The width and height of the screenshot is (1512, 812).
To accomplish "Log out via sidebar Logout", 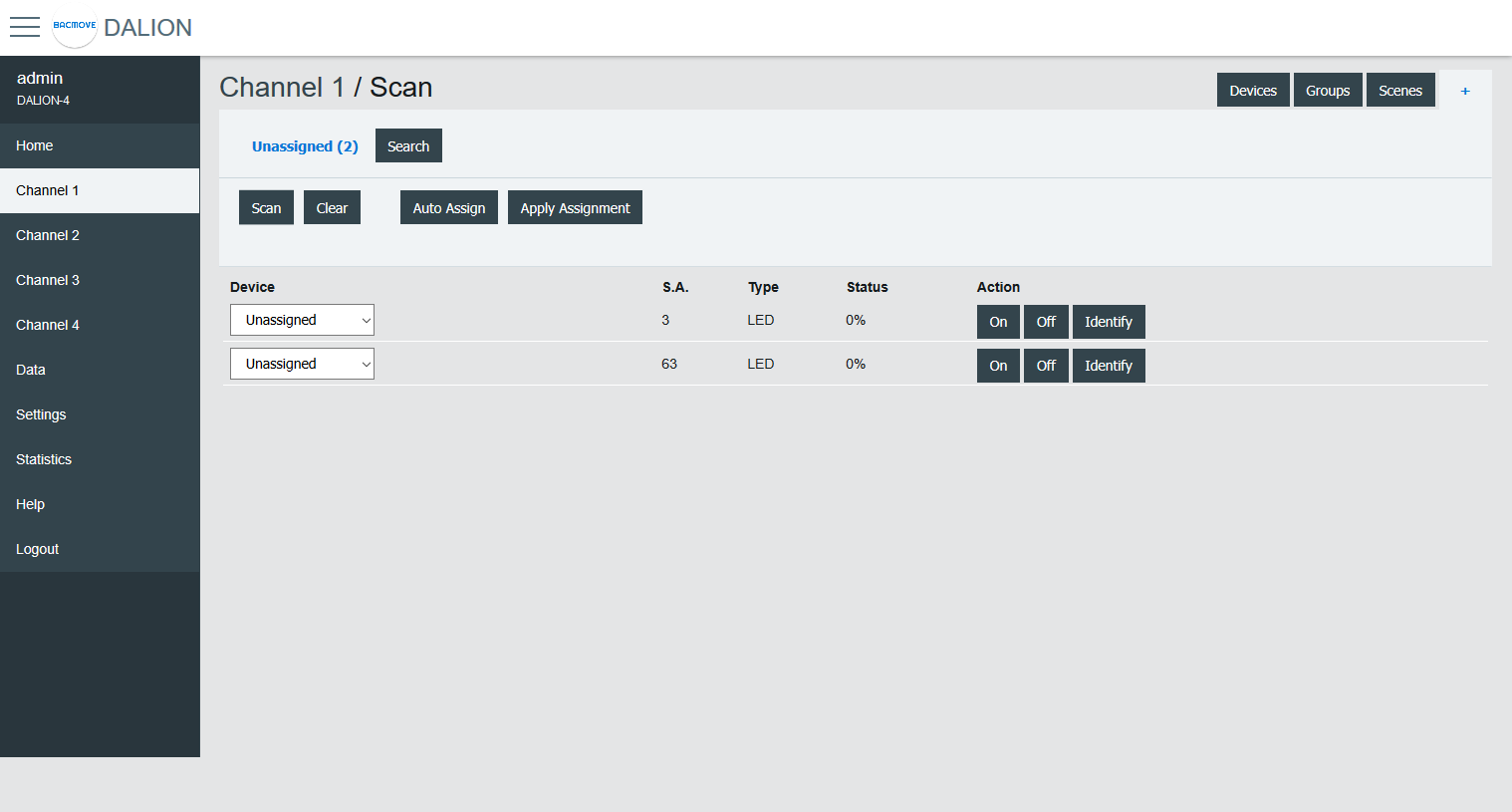I will click(x=38, y=549).
